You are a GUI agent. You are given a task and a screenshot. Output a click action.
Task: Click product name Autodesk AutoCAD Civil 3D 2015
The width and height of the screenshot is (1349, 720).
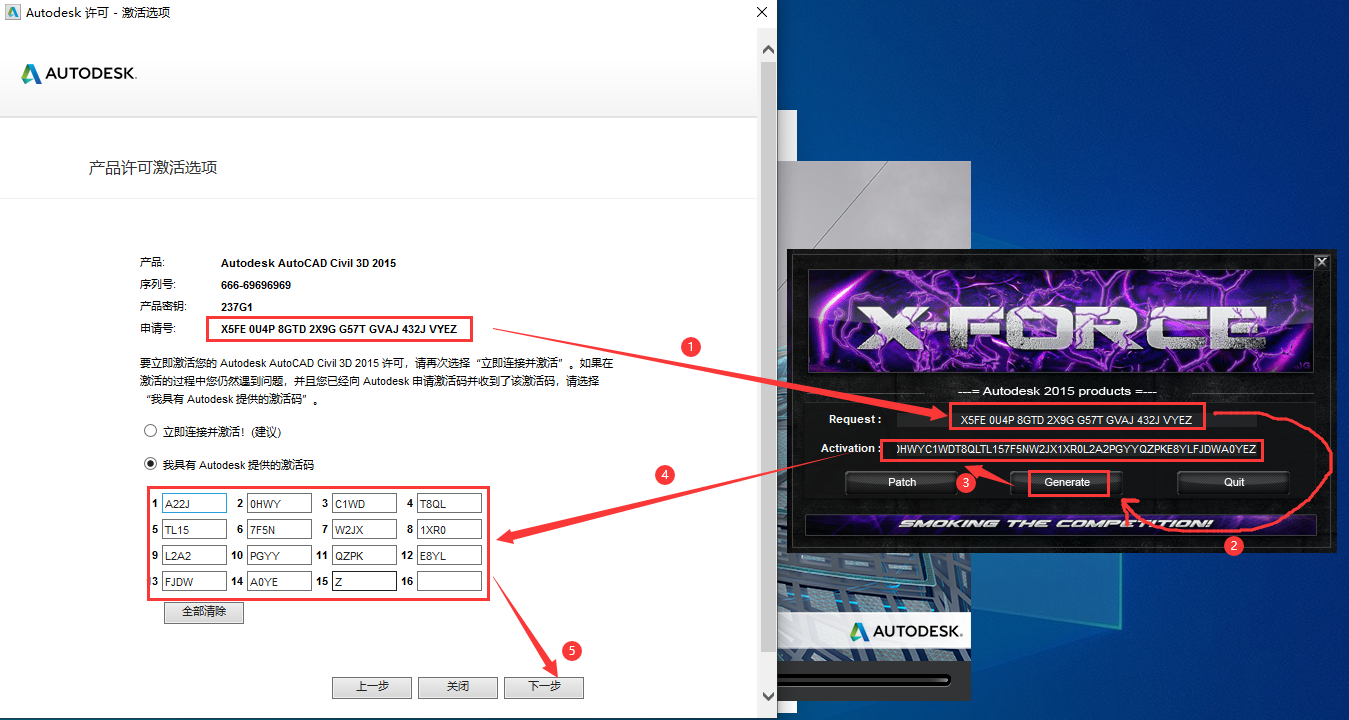tap(308, 263)
